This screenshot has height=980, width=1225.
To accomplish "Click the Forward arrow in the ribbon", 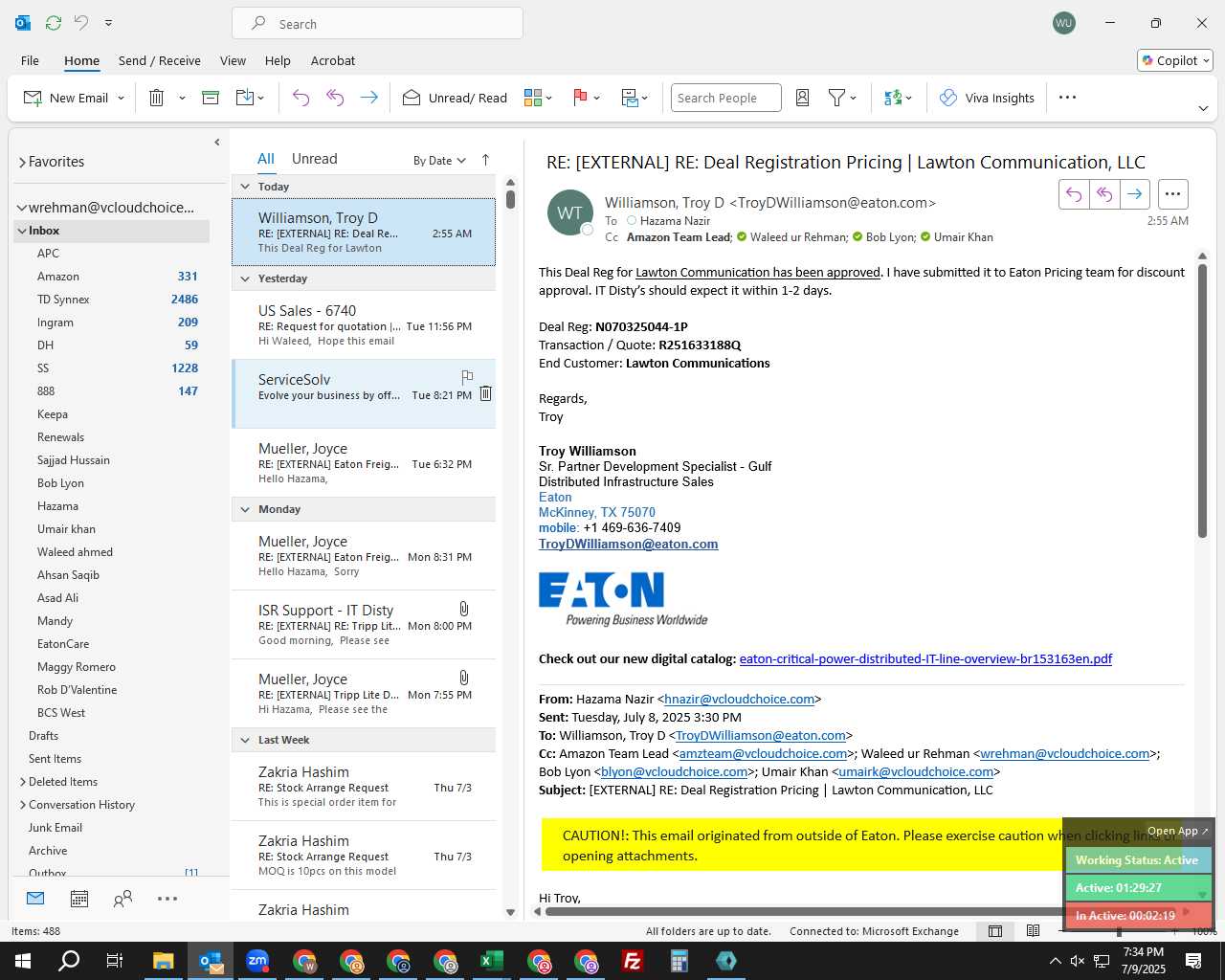I will [x=368, y=98].
